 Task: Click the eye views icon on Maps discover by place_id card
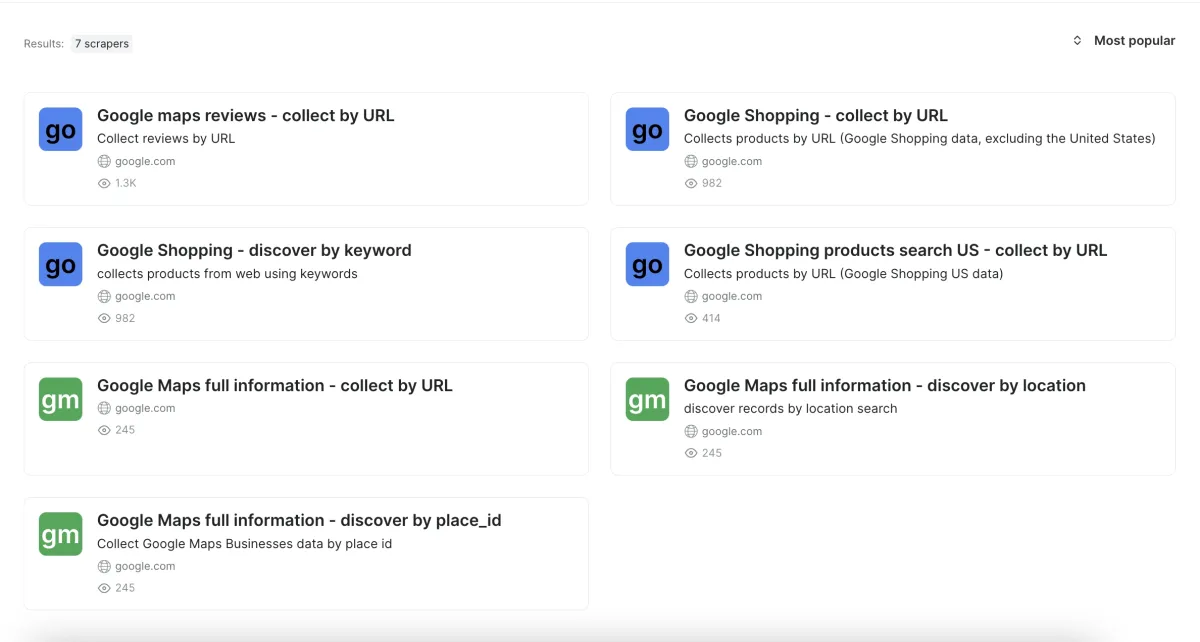104,588
